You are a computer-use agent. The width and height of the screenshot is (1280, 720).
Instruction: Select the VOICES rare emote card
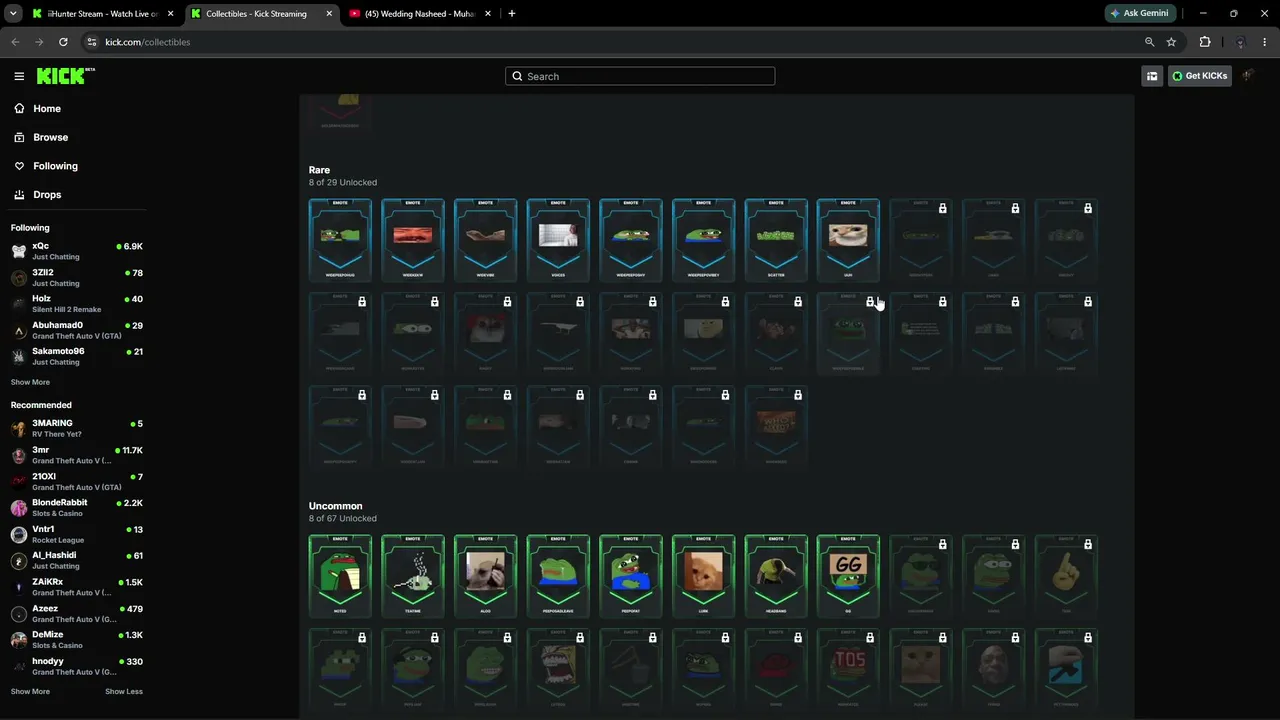[x=558, y=240]
